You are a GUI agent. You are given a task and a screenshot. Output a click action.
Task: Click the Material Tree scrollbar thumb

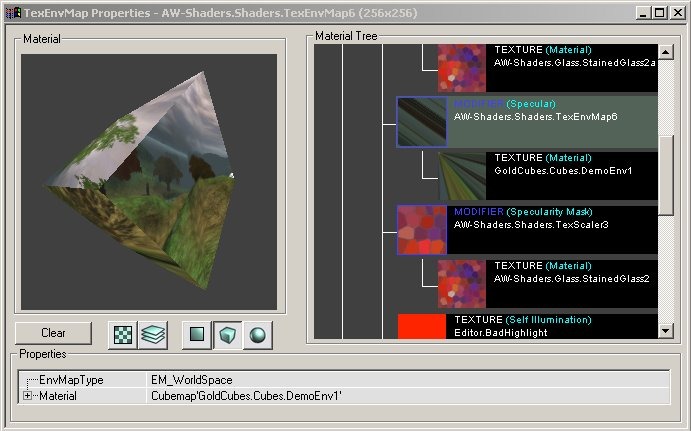[667, 174]
